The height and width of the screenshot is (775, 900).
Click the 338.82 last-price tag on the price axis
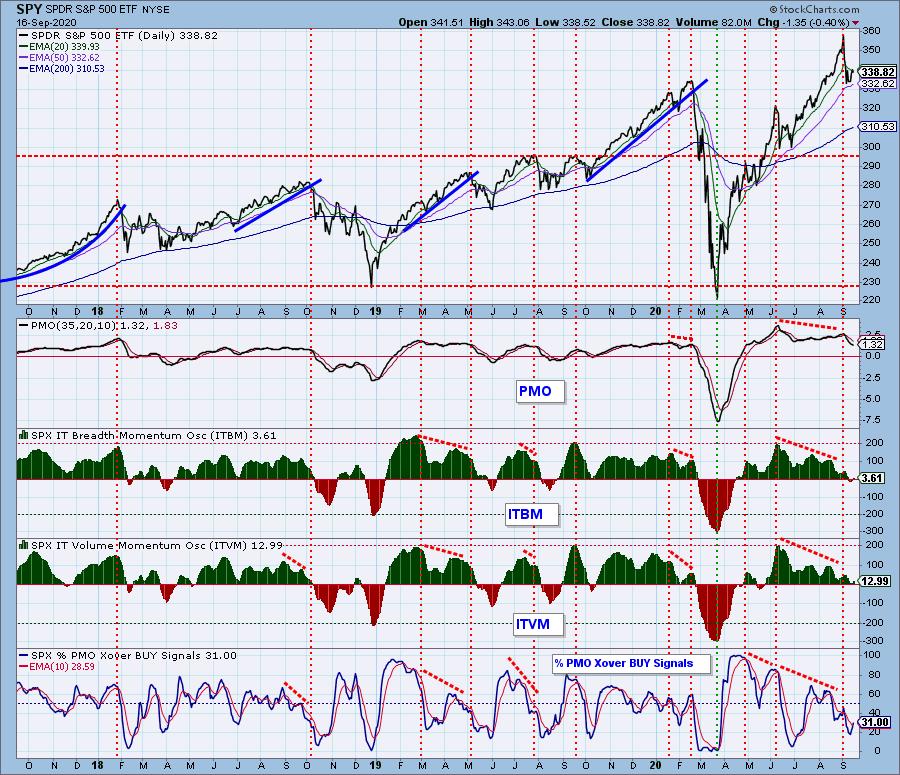click(878, 72)
